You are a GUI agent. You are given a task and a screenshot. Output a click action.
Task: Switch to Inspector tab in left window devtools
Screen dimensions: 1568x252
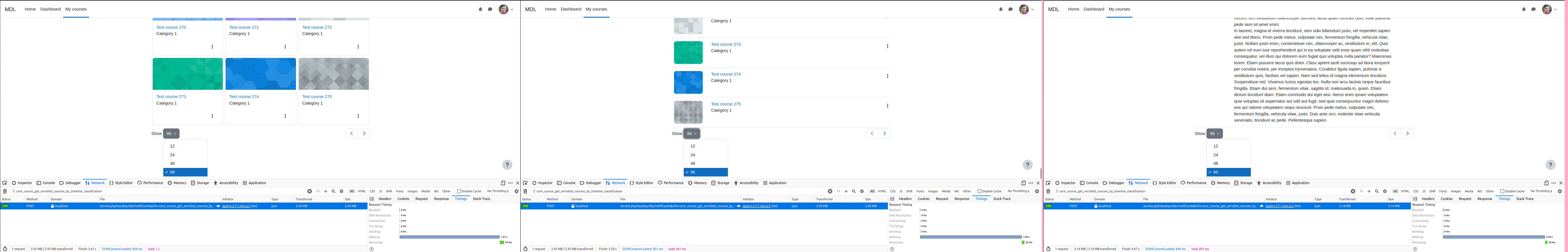point(22,183)
